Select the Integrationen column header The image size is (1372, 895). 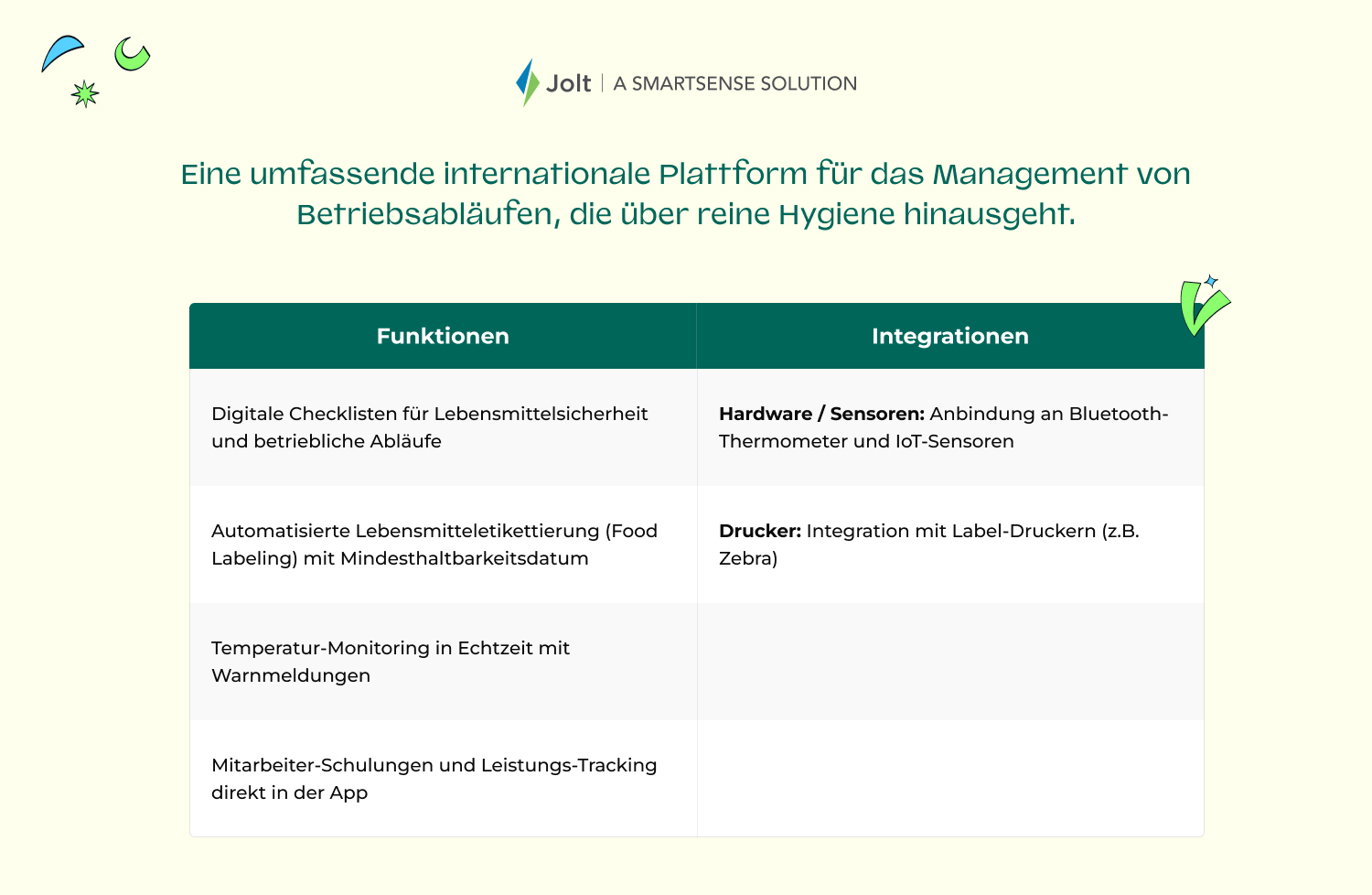pyautogui.click(x=949, y=336)
